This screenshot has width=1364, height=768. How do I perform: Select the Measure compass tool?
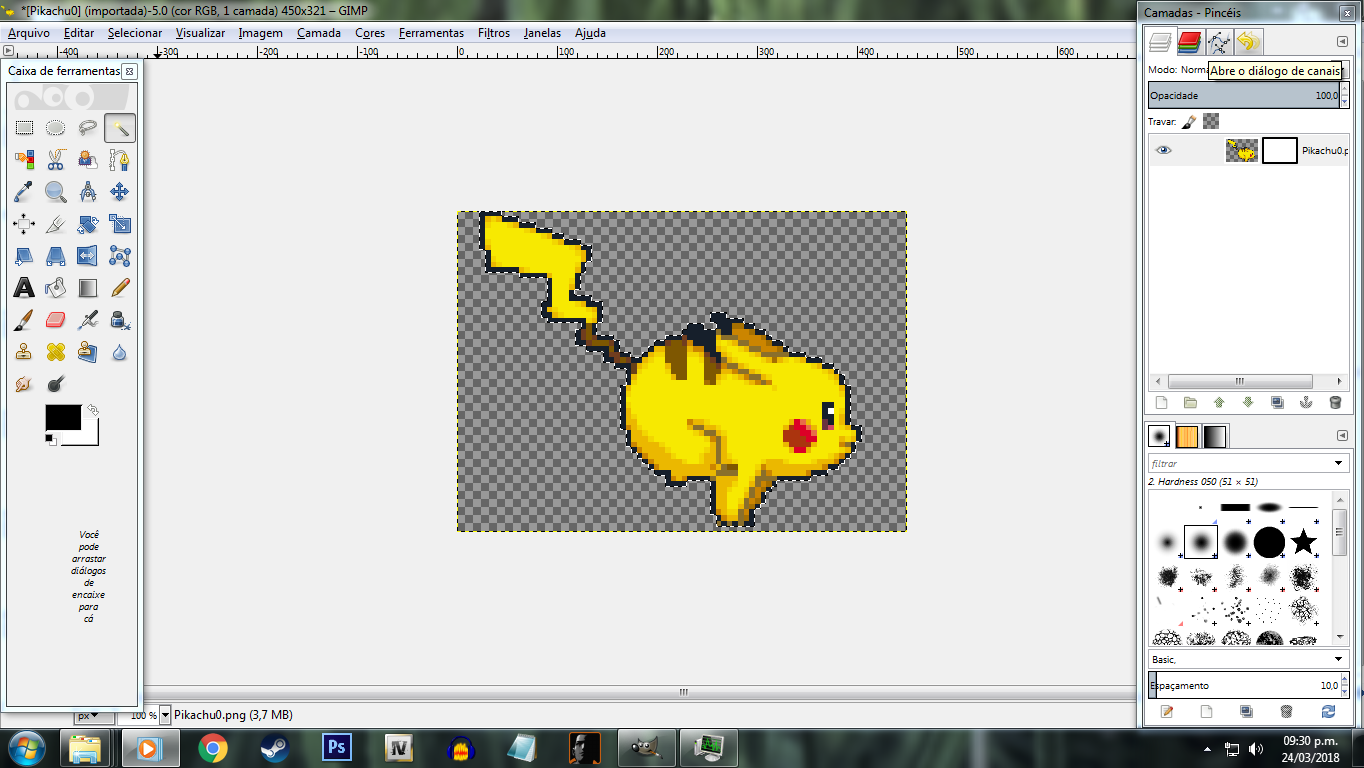click(88, 192)
